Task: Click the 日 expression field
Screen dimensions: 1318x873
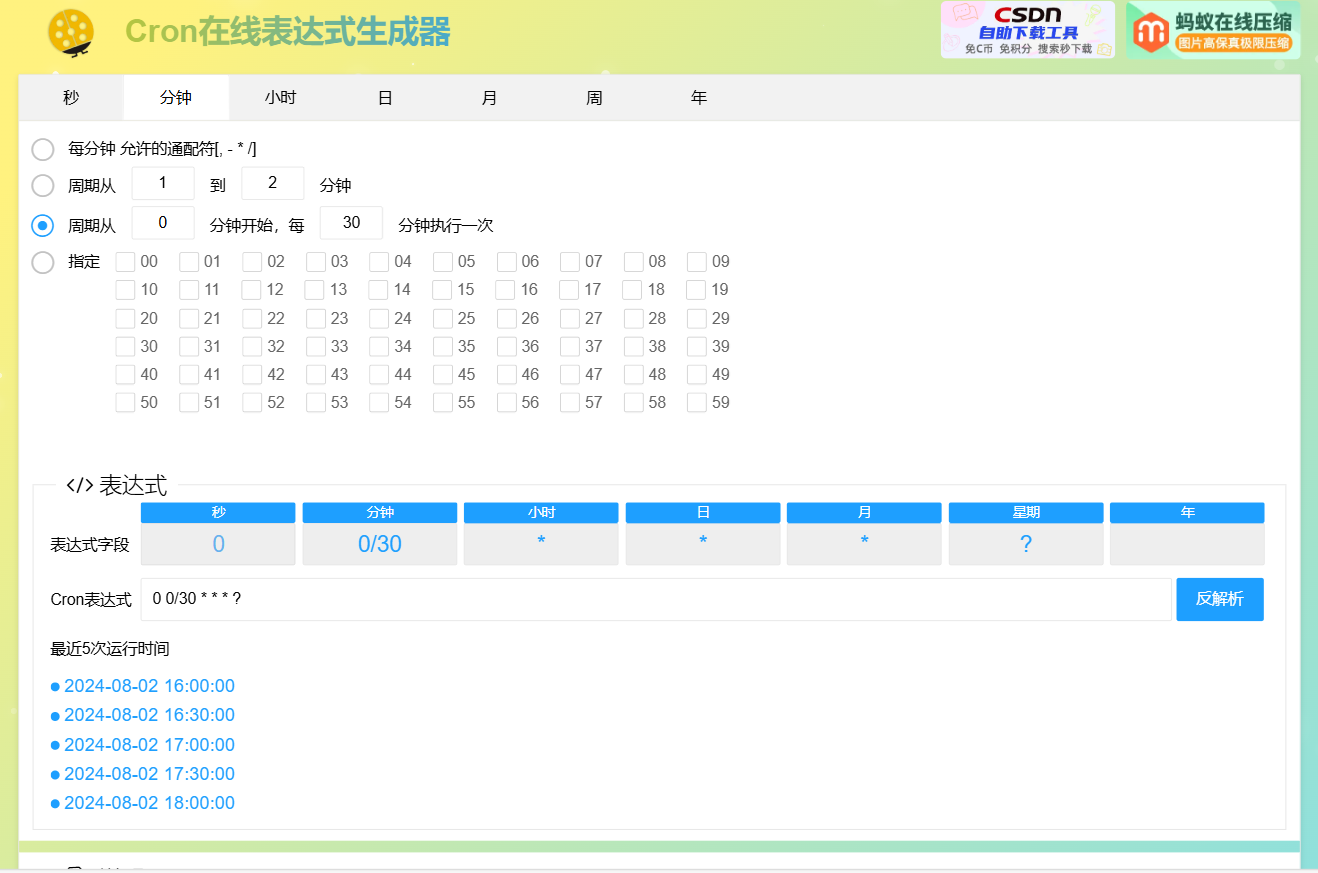Action: pos(703,545)
